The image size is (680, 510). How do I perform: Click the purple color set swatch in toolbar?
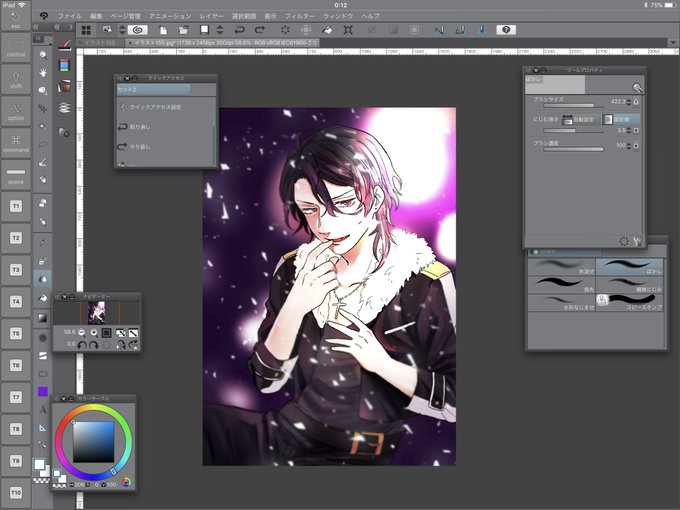tap(42, 392)
